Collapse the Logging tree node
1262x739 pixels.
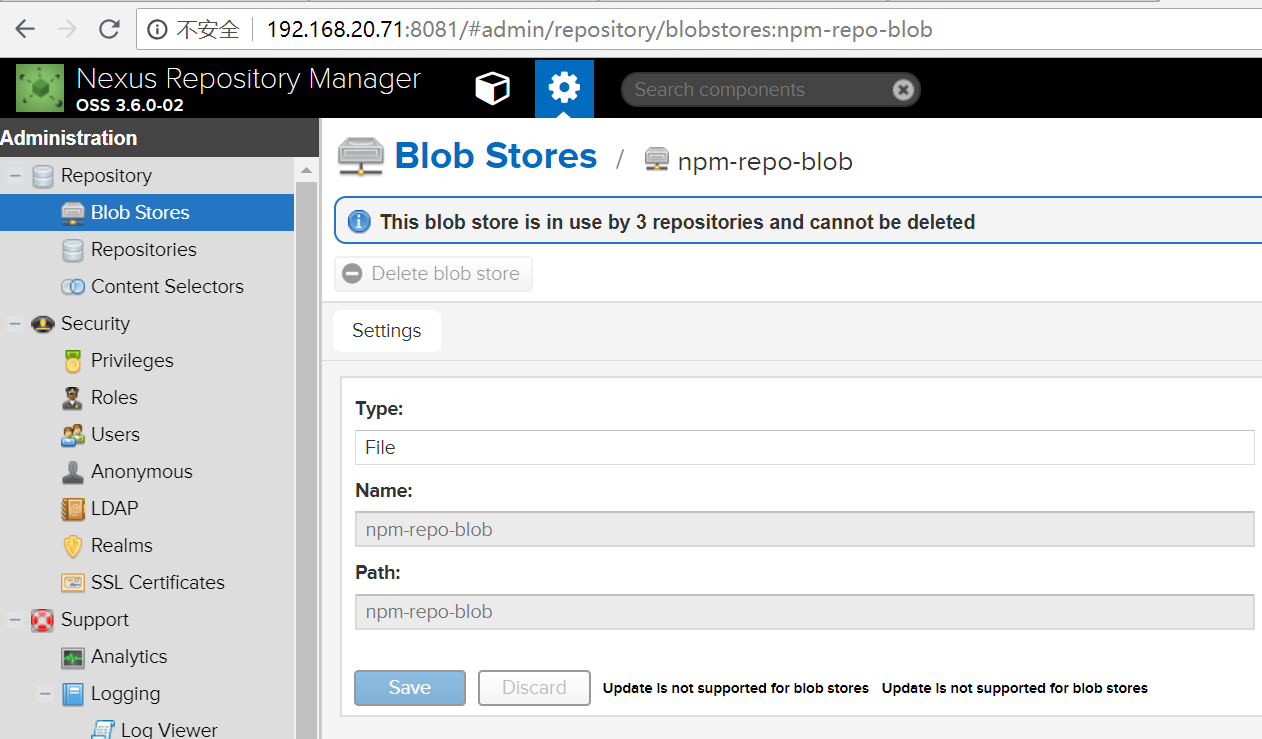point(45,694)
